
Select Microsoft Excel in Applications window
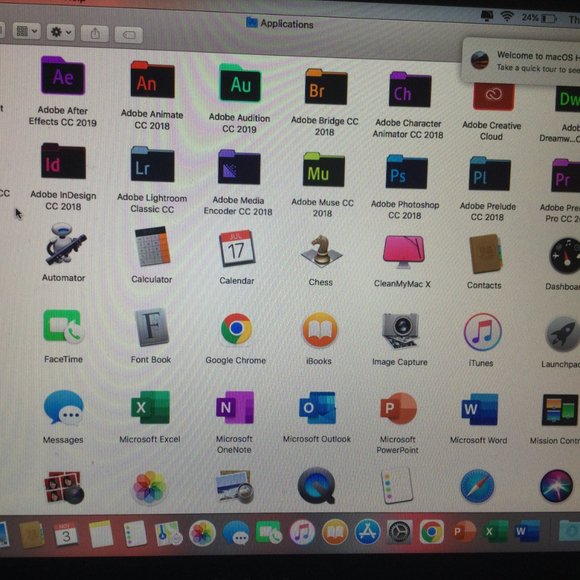pyautogui.click(x=150, y=408)
